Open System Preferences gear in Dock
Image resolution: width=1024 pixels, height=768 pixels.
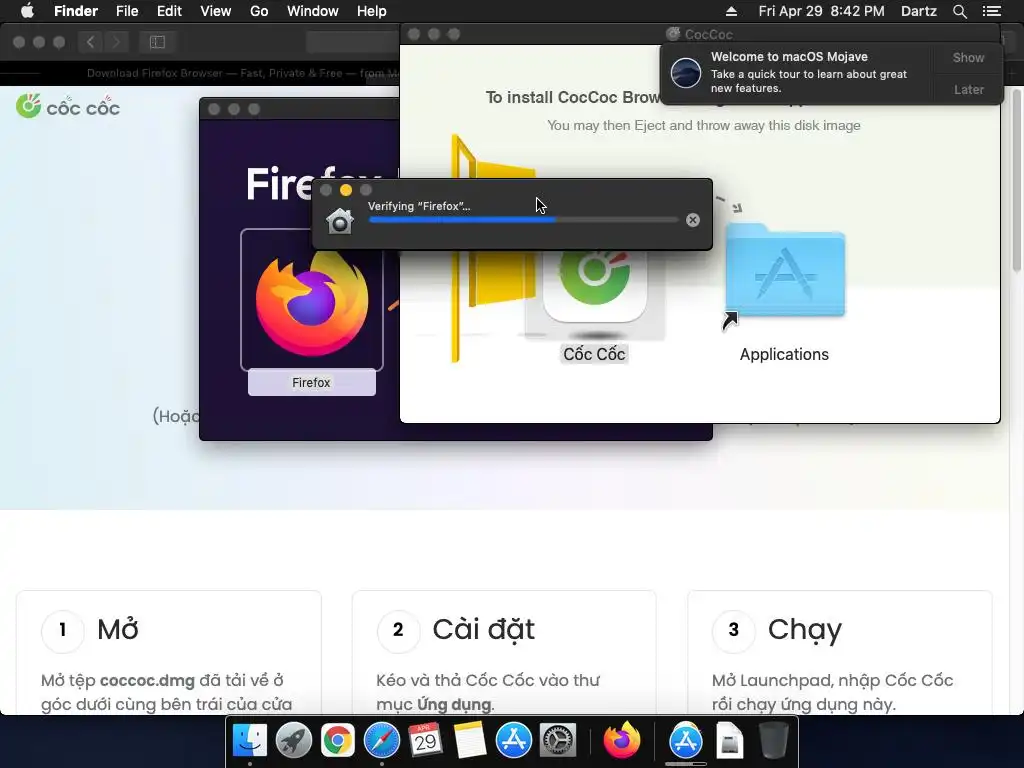point(557,741)
